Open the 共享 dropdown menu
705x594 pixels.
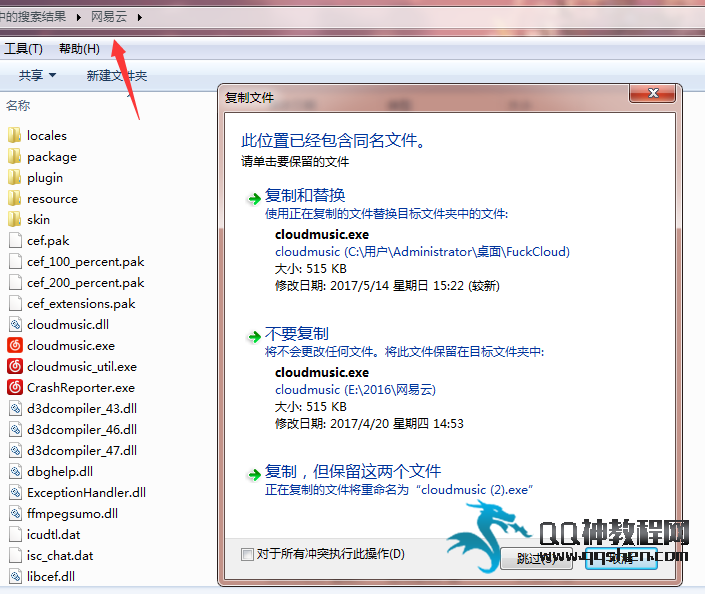(37, 75)
